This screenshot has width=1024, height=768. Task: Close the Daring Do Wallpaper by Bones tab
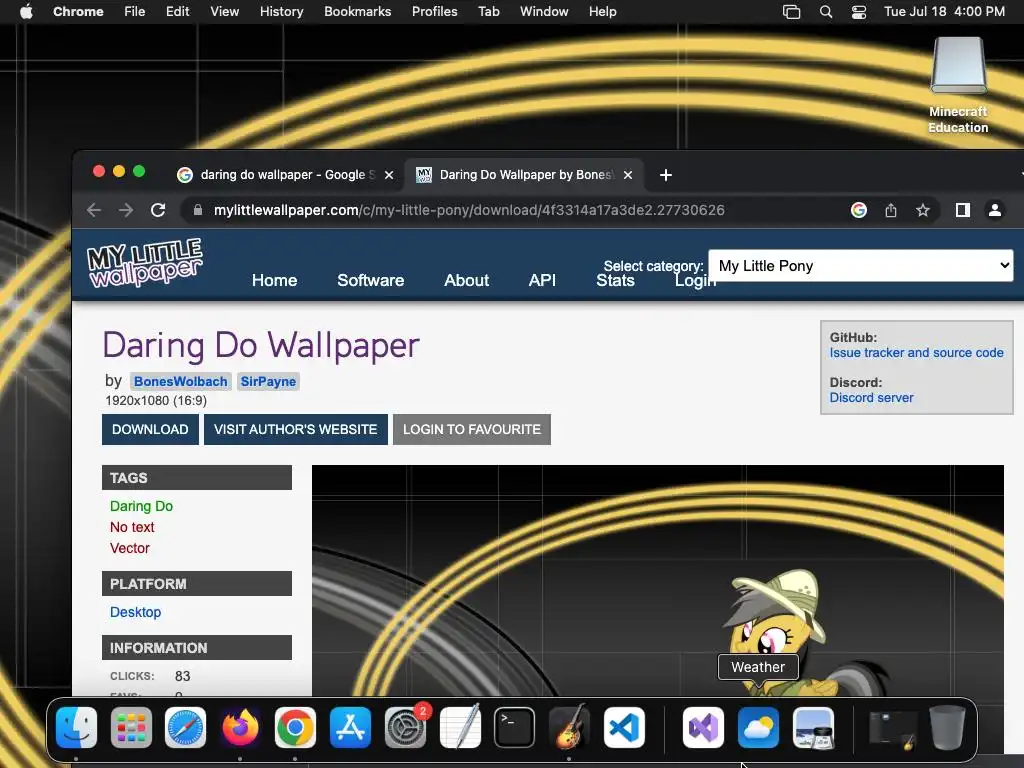628,175
